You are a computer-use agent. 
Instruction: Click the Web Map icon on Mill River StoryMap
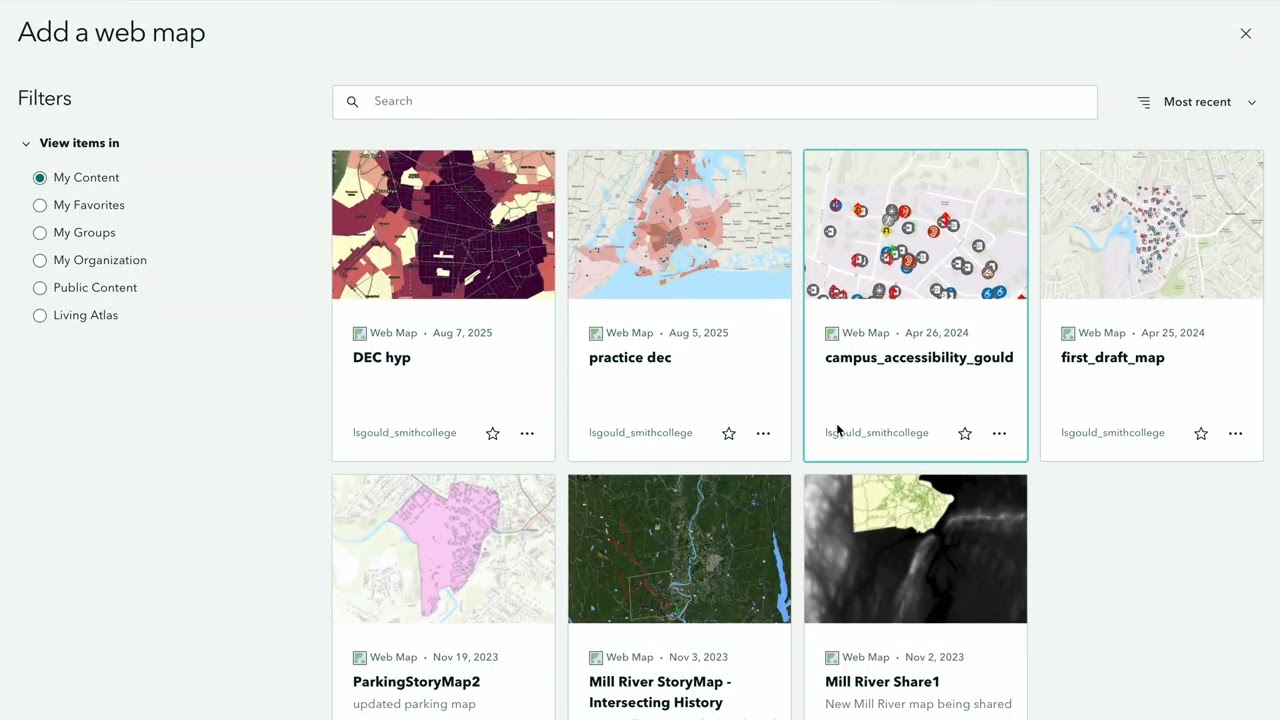click(595, 657)
